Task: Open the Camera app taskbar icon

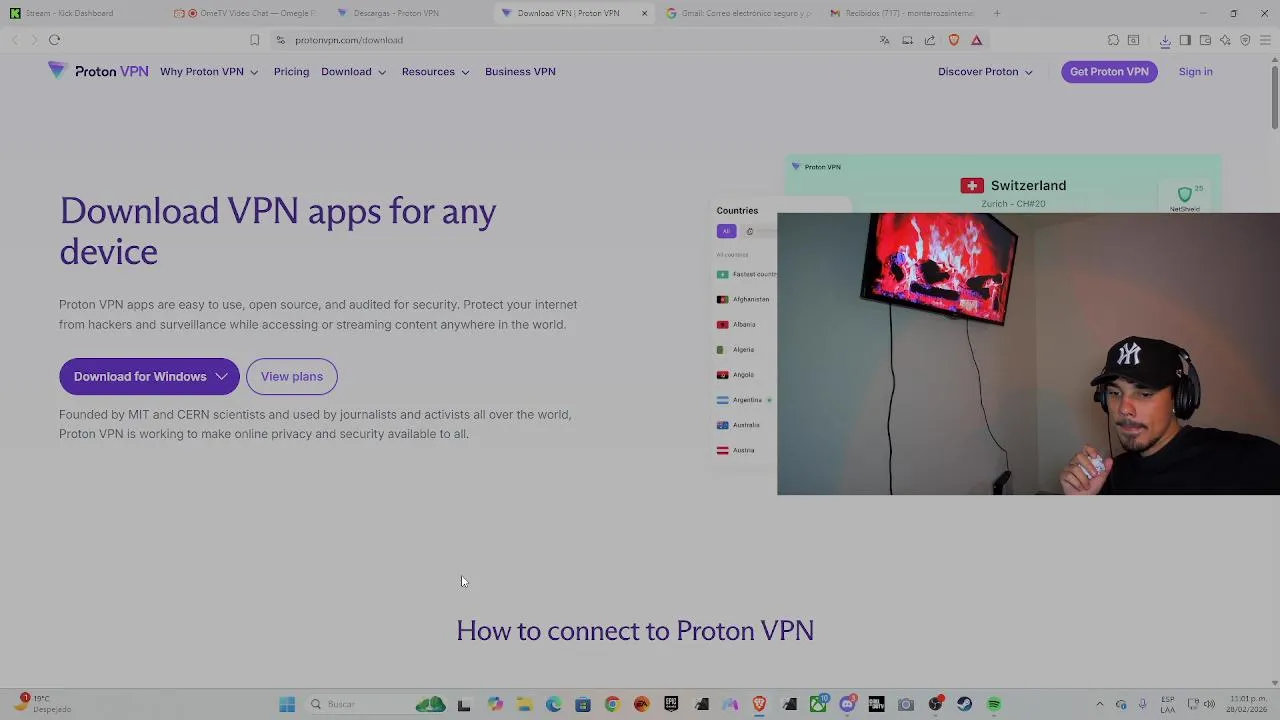Action: point(905,704)
